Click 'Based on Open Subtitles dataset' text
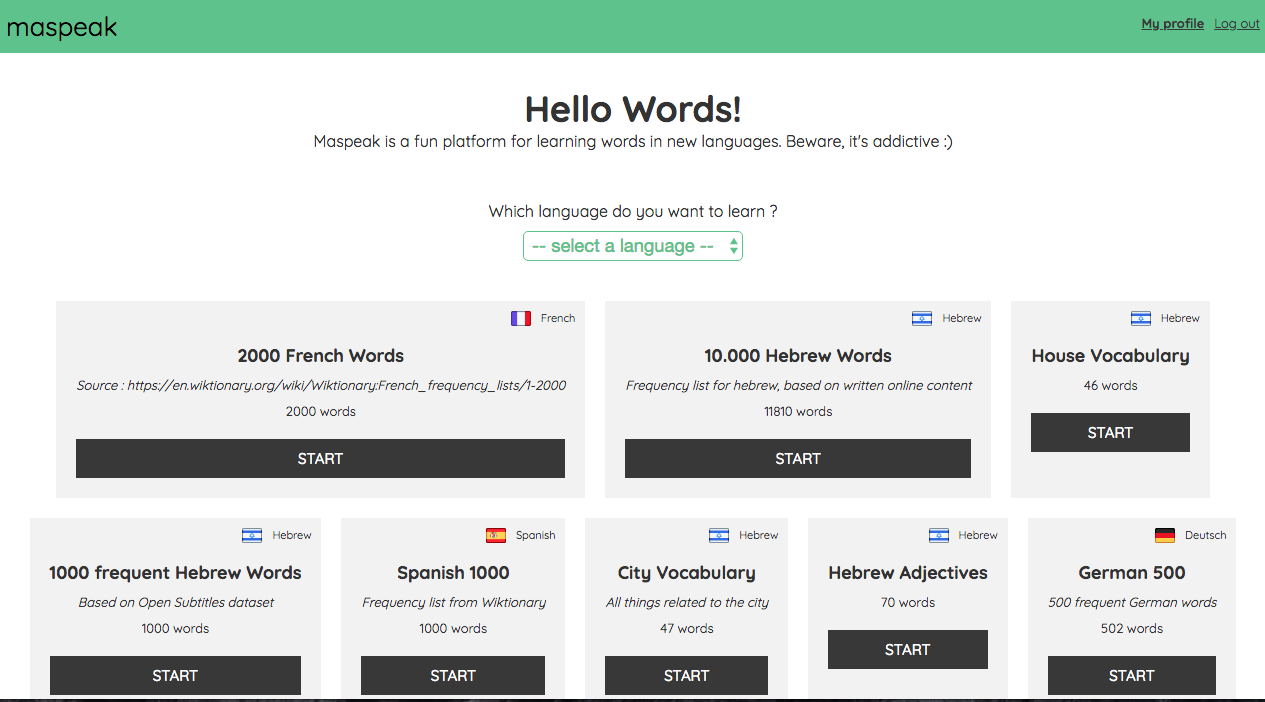The width and height of the screenshot is (1265, 702). [176, 602]
